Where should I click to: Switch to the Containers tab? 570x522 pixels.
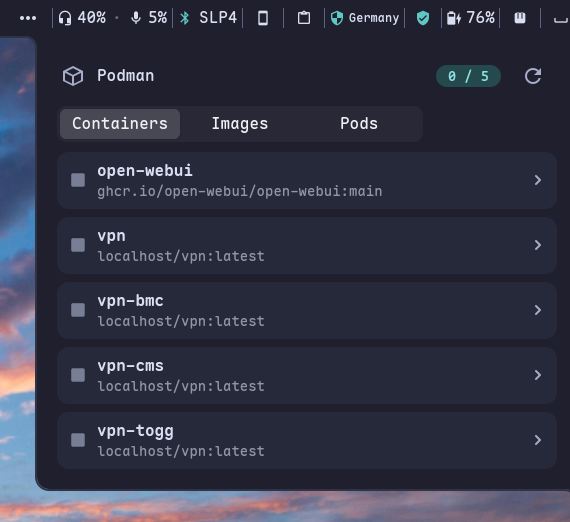point(120,124)
